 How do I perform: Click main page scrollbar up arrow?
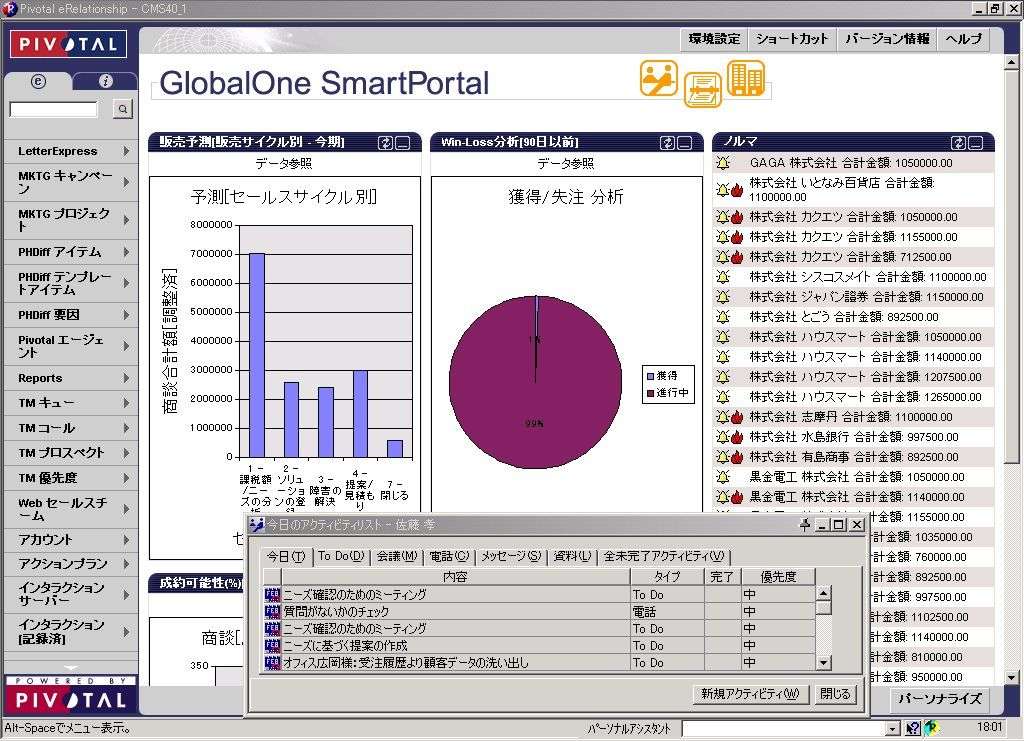(x=1012, y=62)
